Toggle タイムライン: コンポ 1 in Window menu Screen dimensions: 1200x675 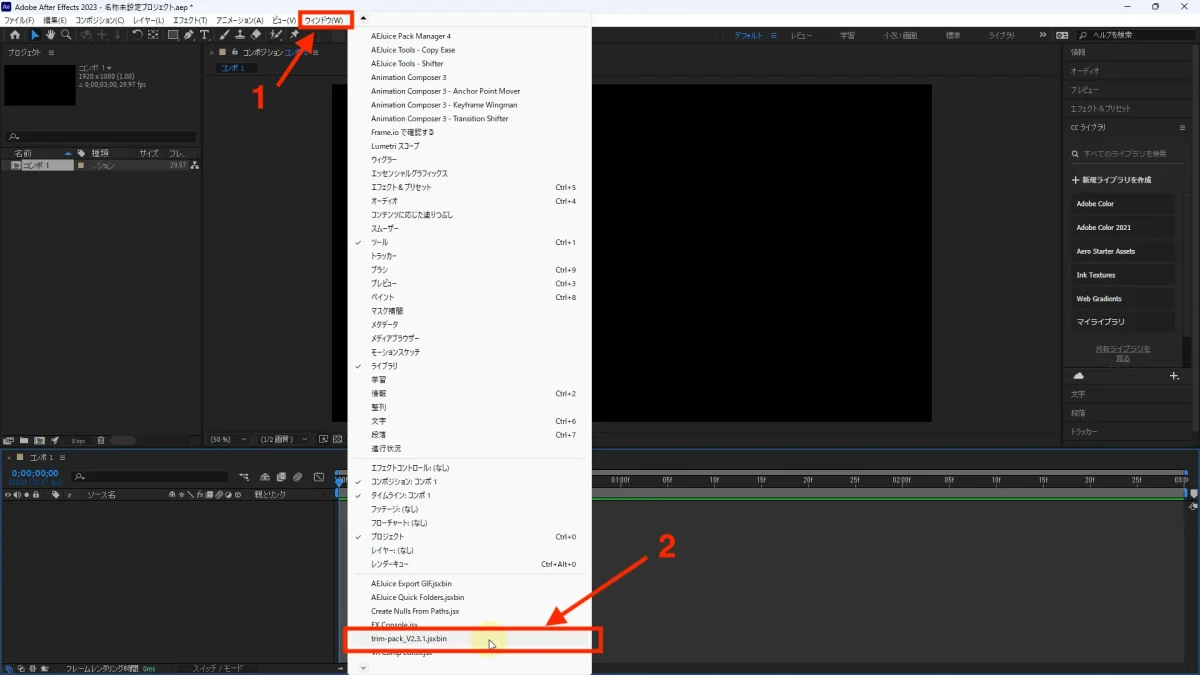(x=470, y=495)
